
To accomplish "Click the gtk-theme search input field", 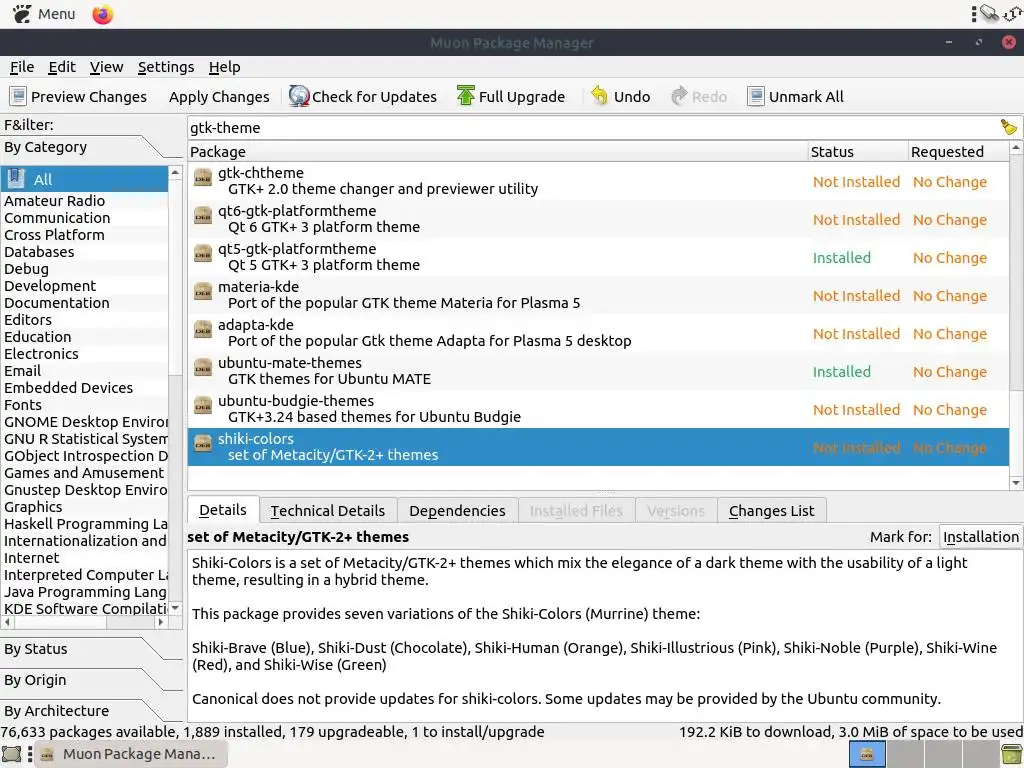I will coord(593,127).
